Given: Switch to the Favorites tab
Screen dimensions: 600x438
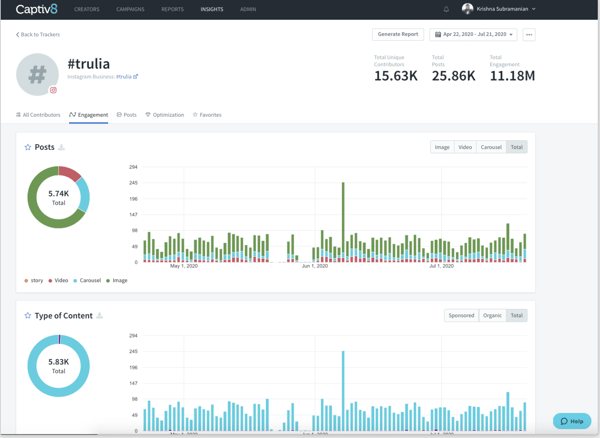Looking at the screenshot, I should pos(207,115).
